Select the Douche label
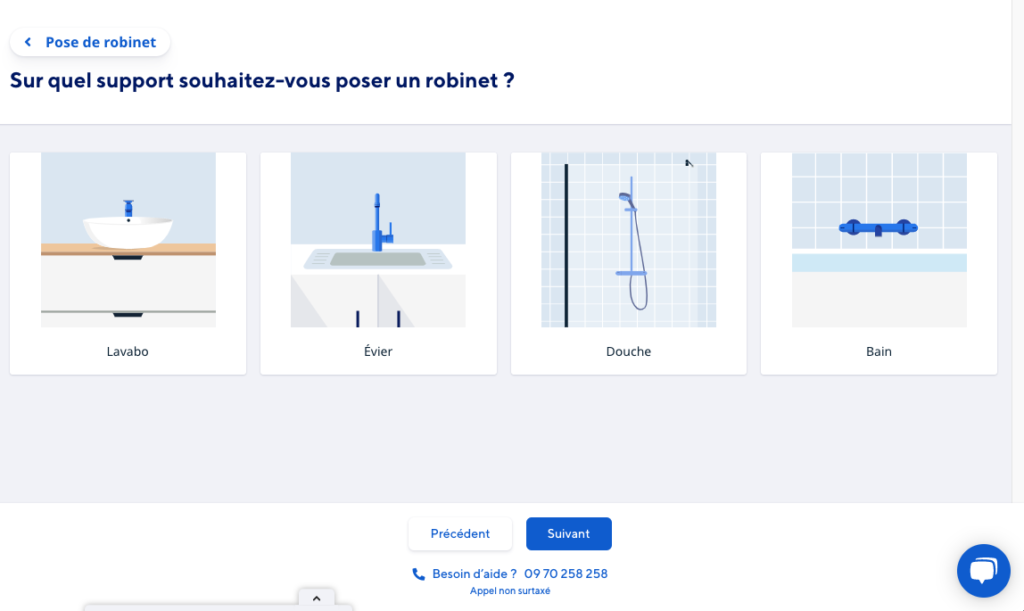Viewport: 1024px width, 611px height. click(628, 352)
